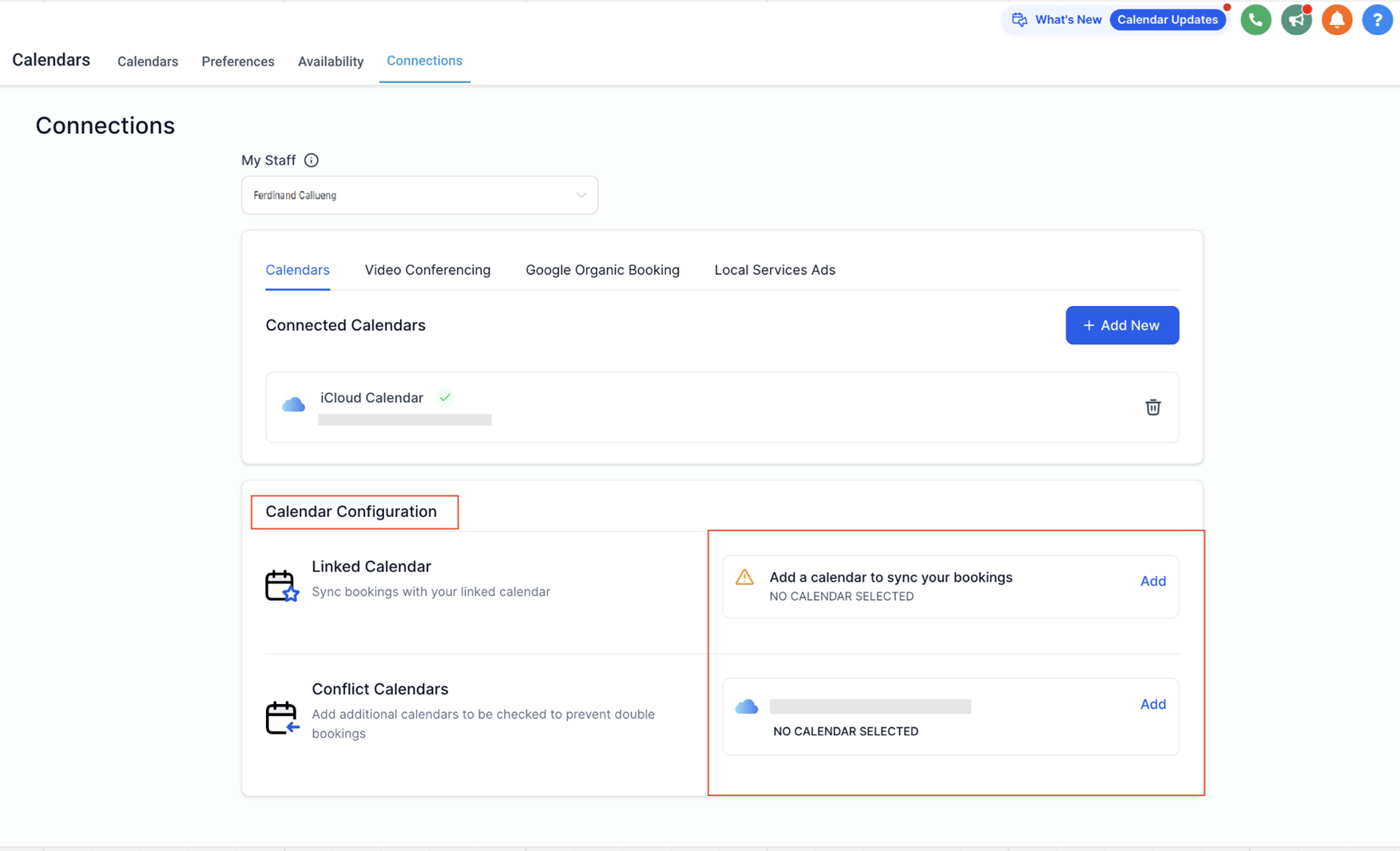Click the blue help question mark icon
The image size is (1400, 851).
[1377, 20]
